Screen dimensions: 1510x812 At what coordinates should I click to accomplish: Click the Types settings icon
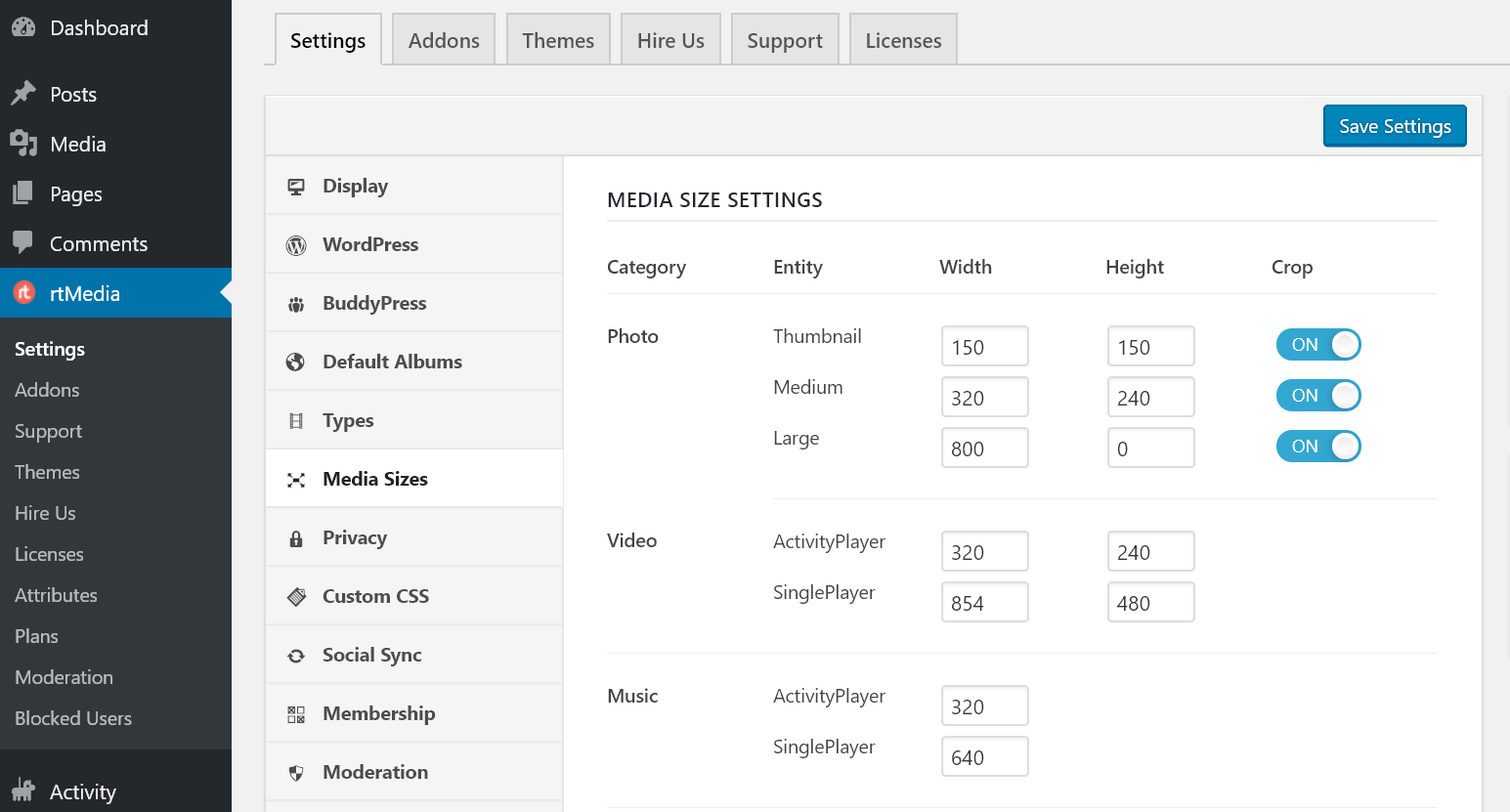click(296, 420)
